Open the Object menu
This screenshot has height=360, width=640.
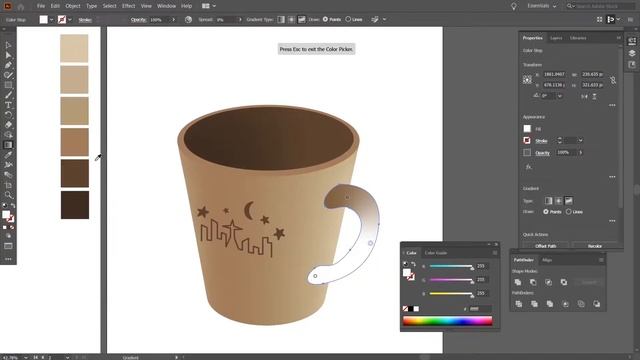pos(73,6)
